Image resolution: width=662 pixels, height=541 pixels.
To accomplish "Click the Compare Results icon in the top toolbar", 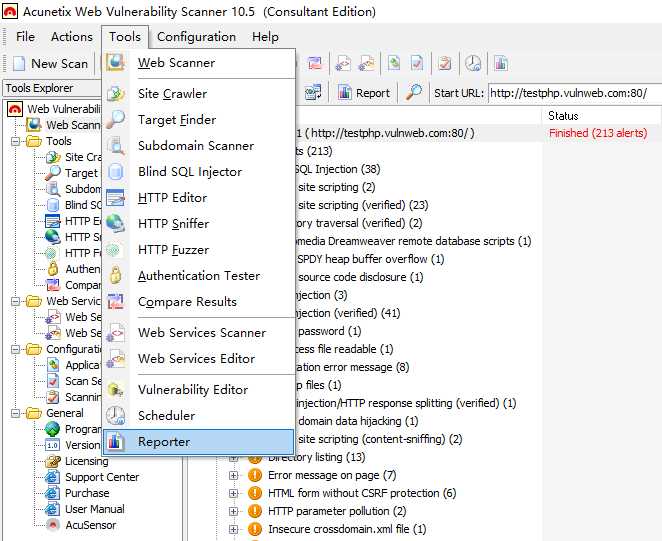I will (315, 63).
